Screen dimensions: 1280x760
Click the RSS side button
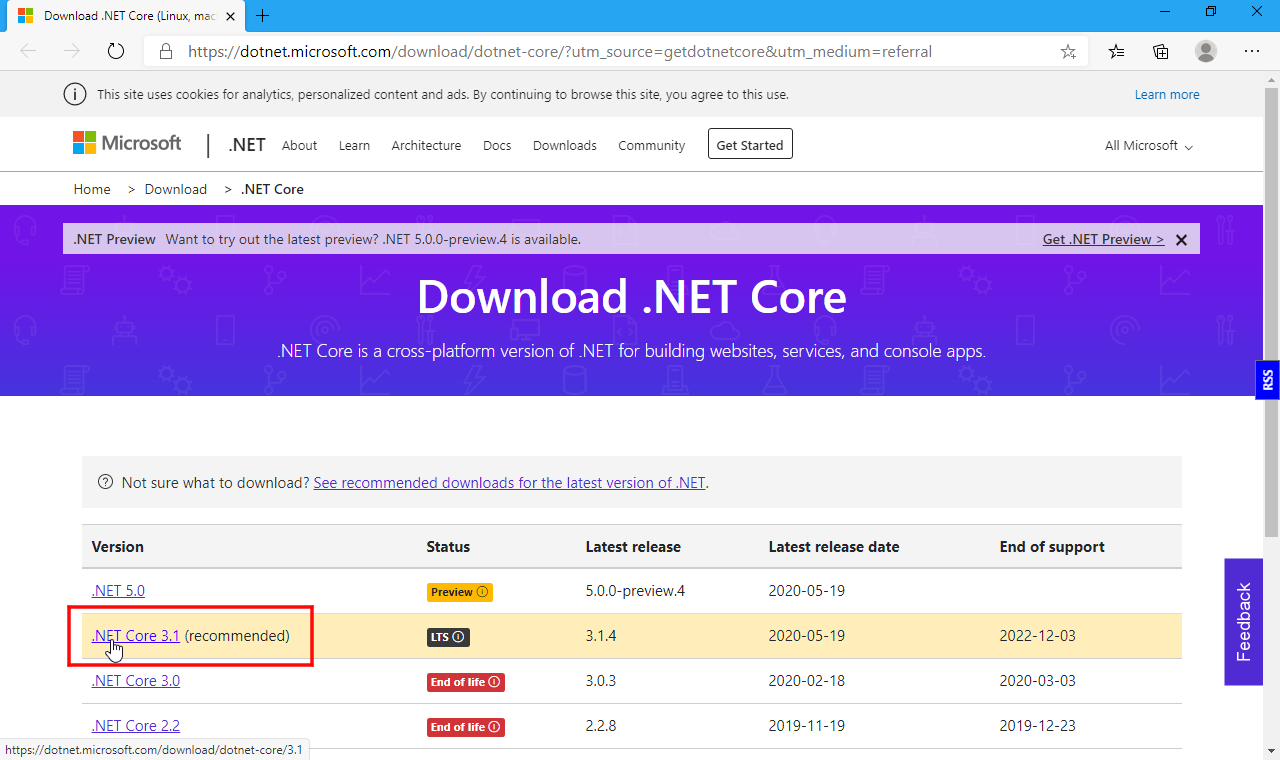point(1267,380)
